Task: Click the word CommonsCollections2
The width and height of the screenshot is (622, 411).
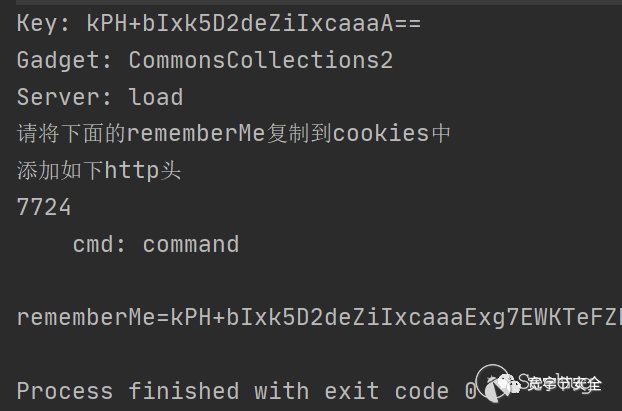Action: (x=260, y=60)
